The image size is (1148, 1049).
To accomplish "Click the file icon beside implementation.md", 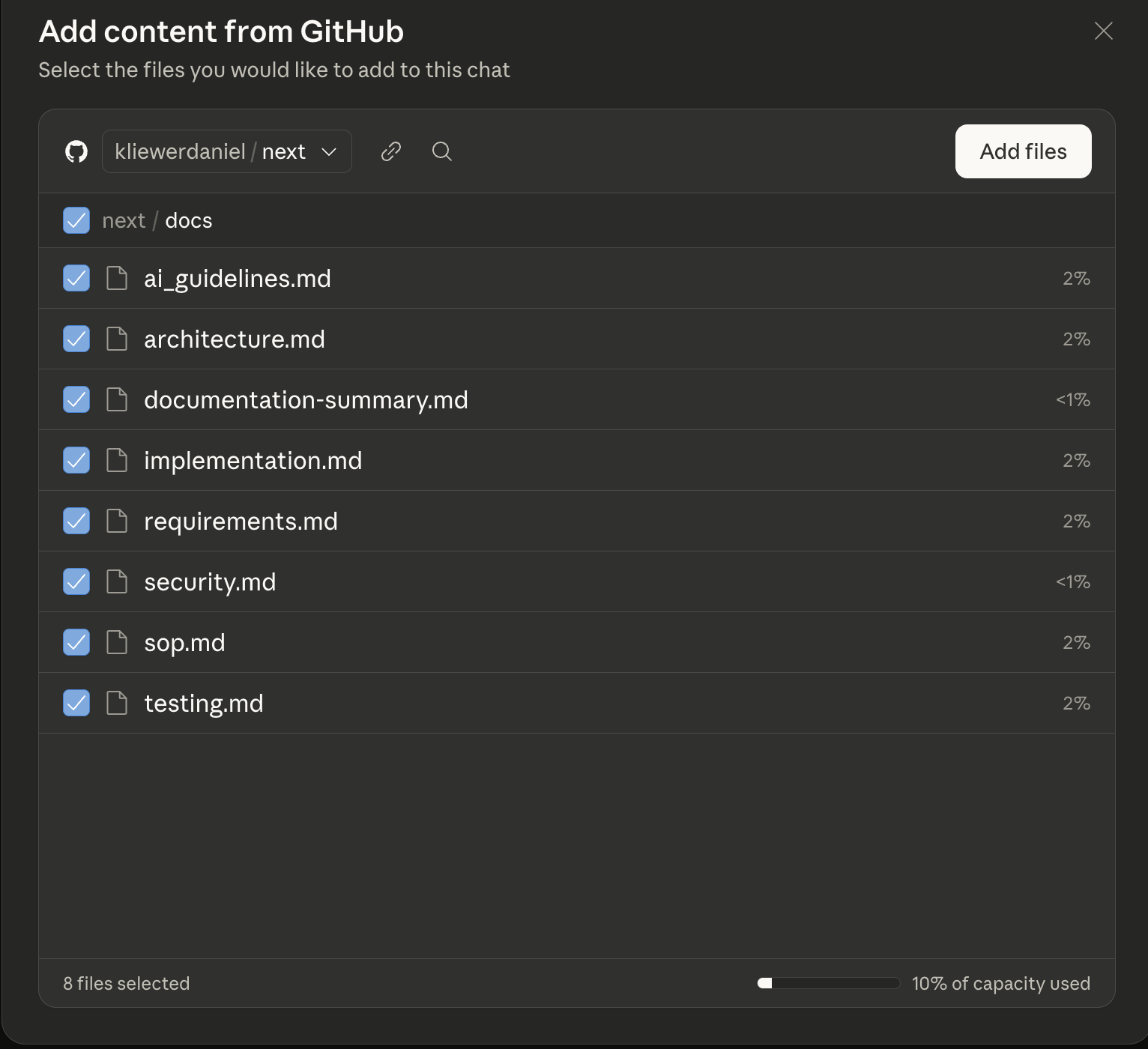I will click(117, 460).
